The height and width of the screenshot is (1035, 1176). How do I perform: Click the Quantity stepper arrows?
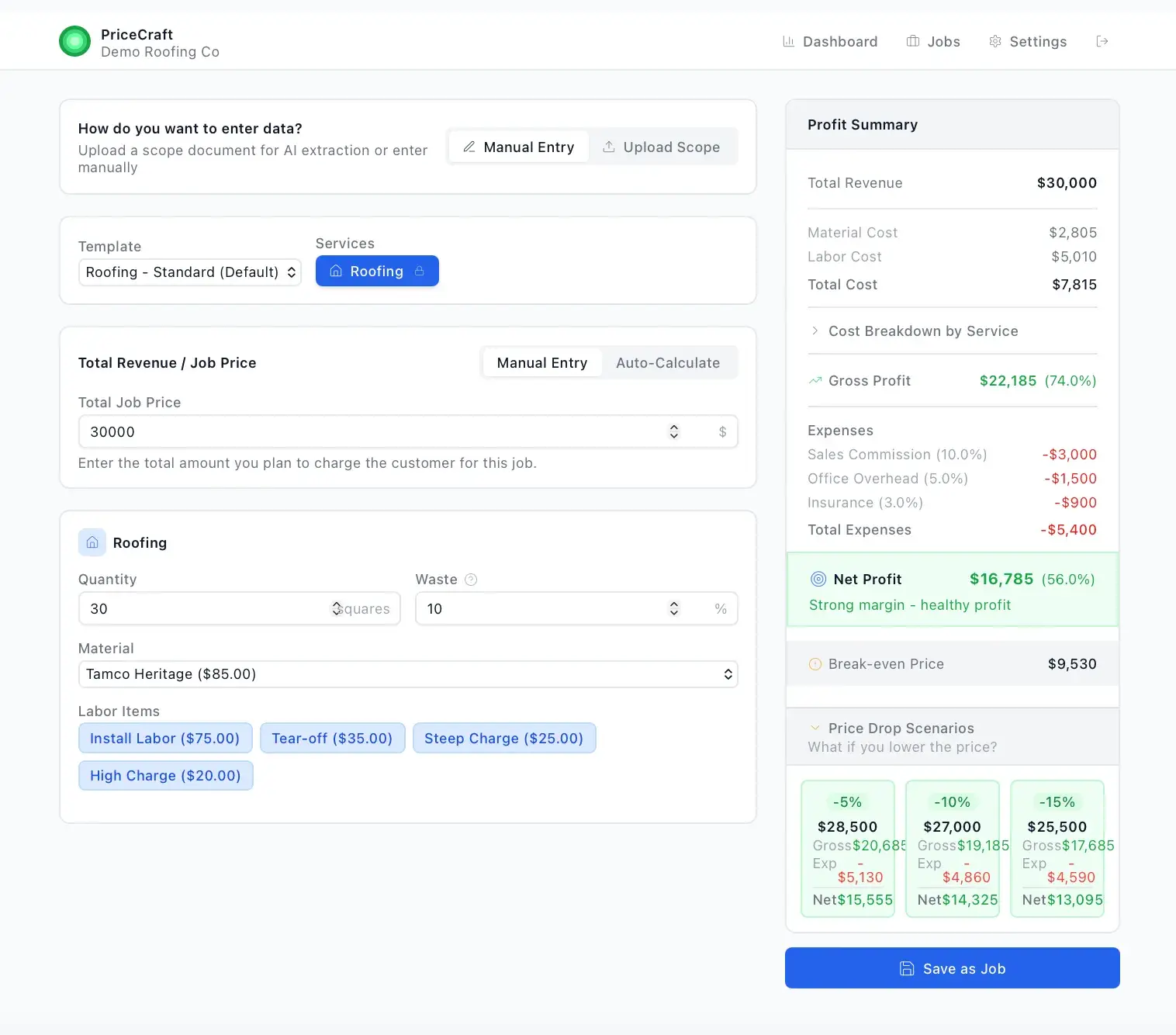coord(337,609)
